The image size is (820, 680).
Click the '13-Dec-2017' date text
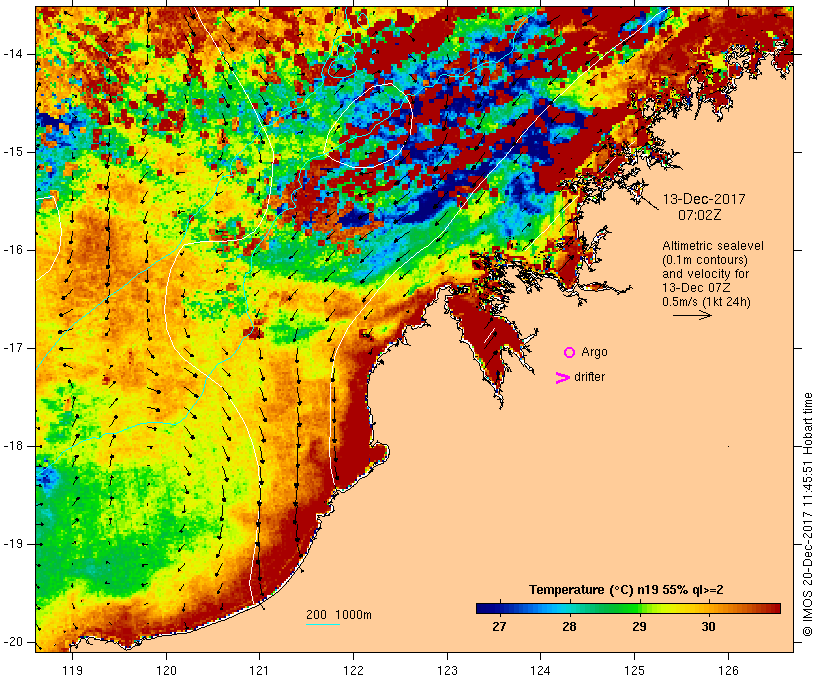tap(704, 199)
